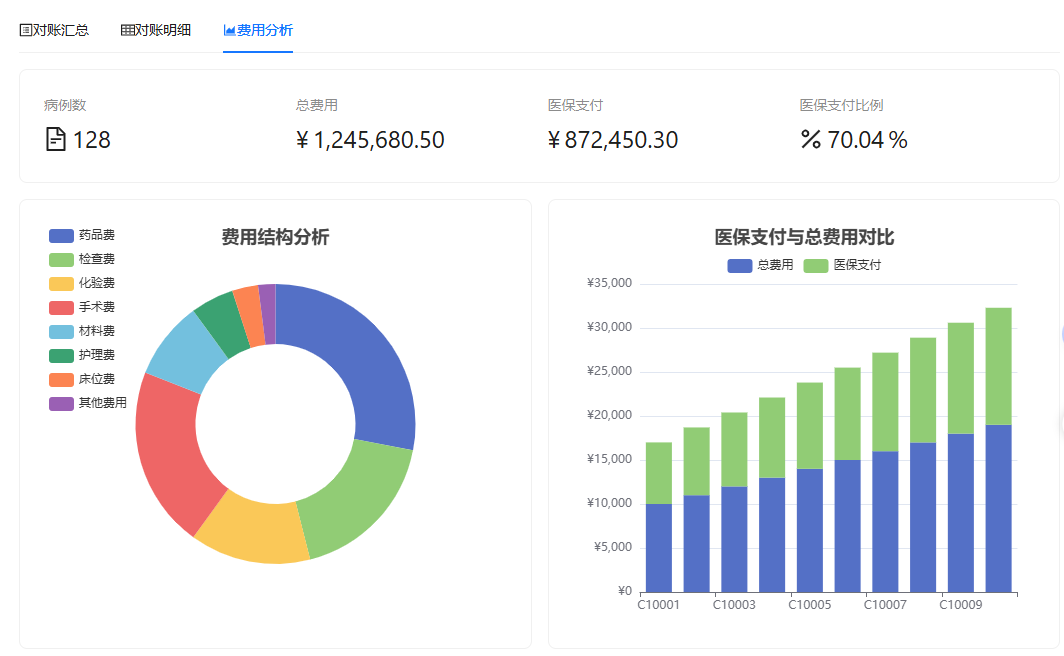This screenshot has height=656, width=1064.
Task: Click the ¥20,000 axis label
Action: pos(609,415)
